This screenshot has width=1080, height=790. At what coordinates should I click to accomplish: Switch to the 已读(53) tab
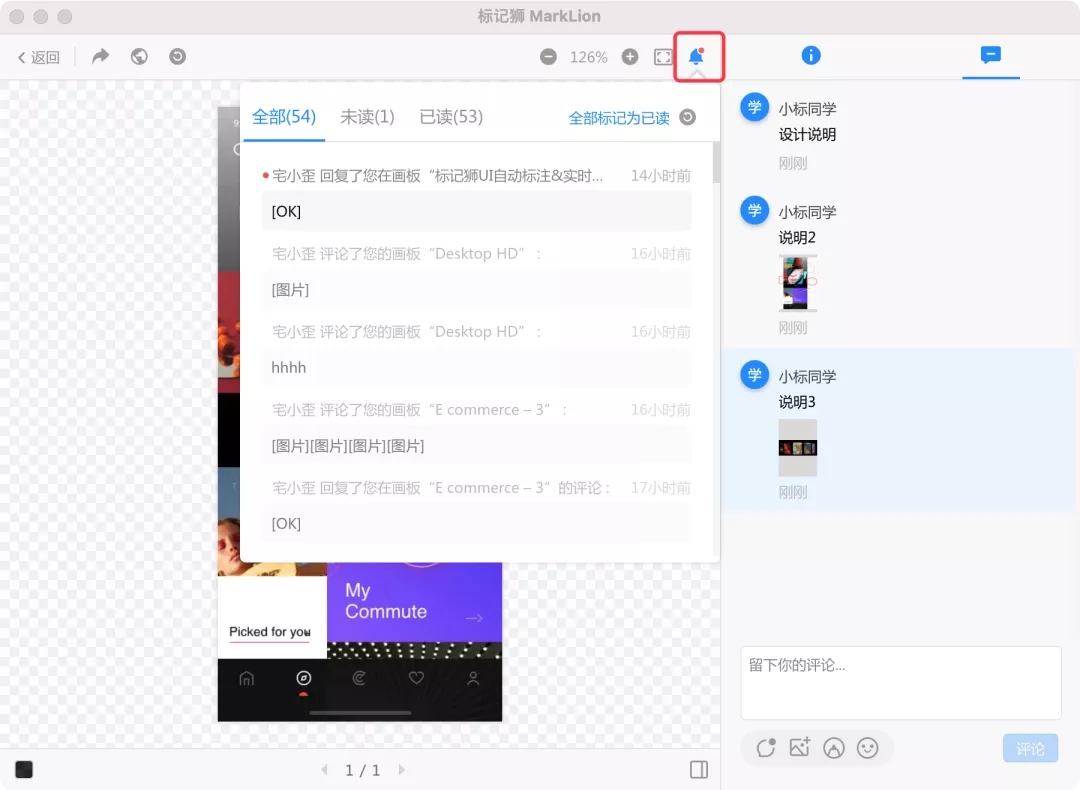451,117
